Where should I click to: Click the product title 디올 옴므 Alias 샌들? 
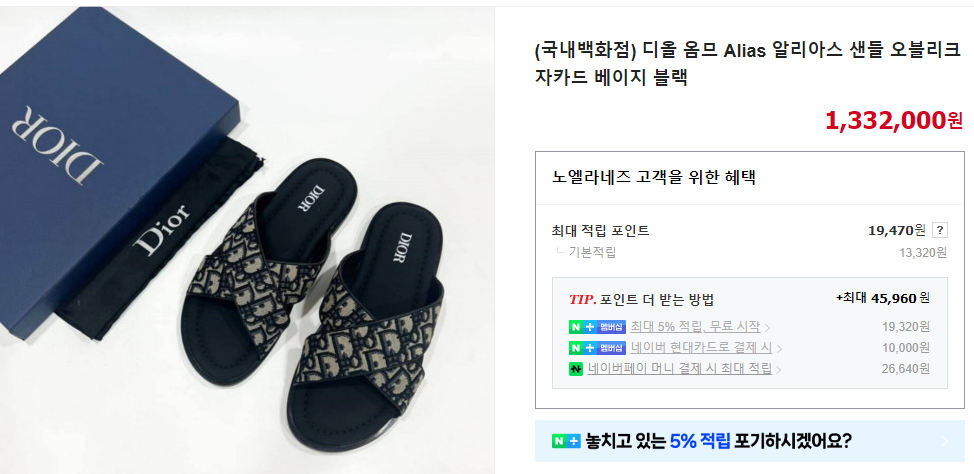[x=747, y=64]
